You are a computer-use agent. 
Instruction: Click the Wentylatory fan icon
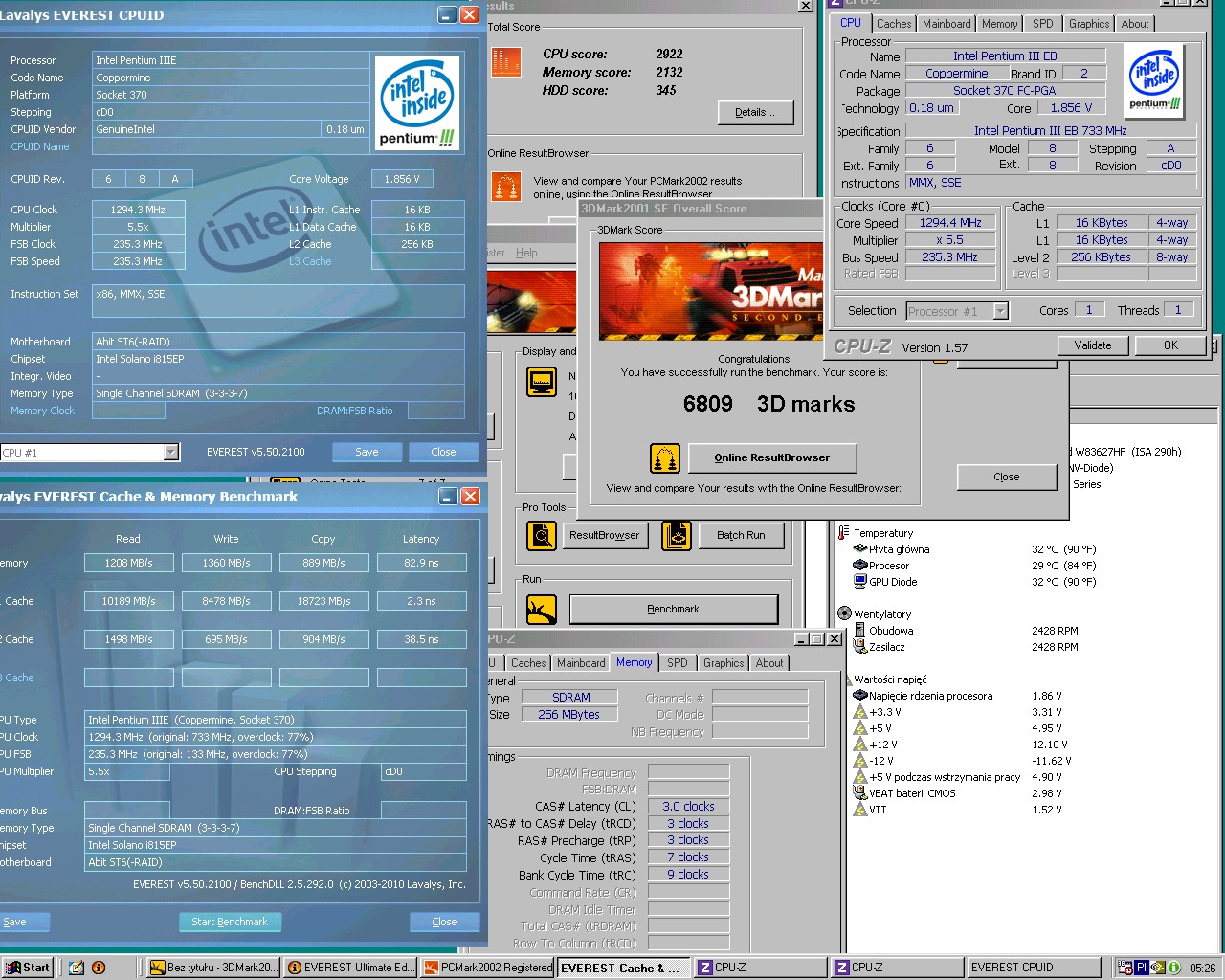click(844, 614)
